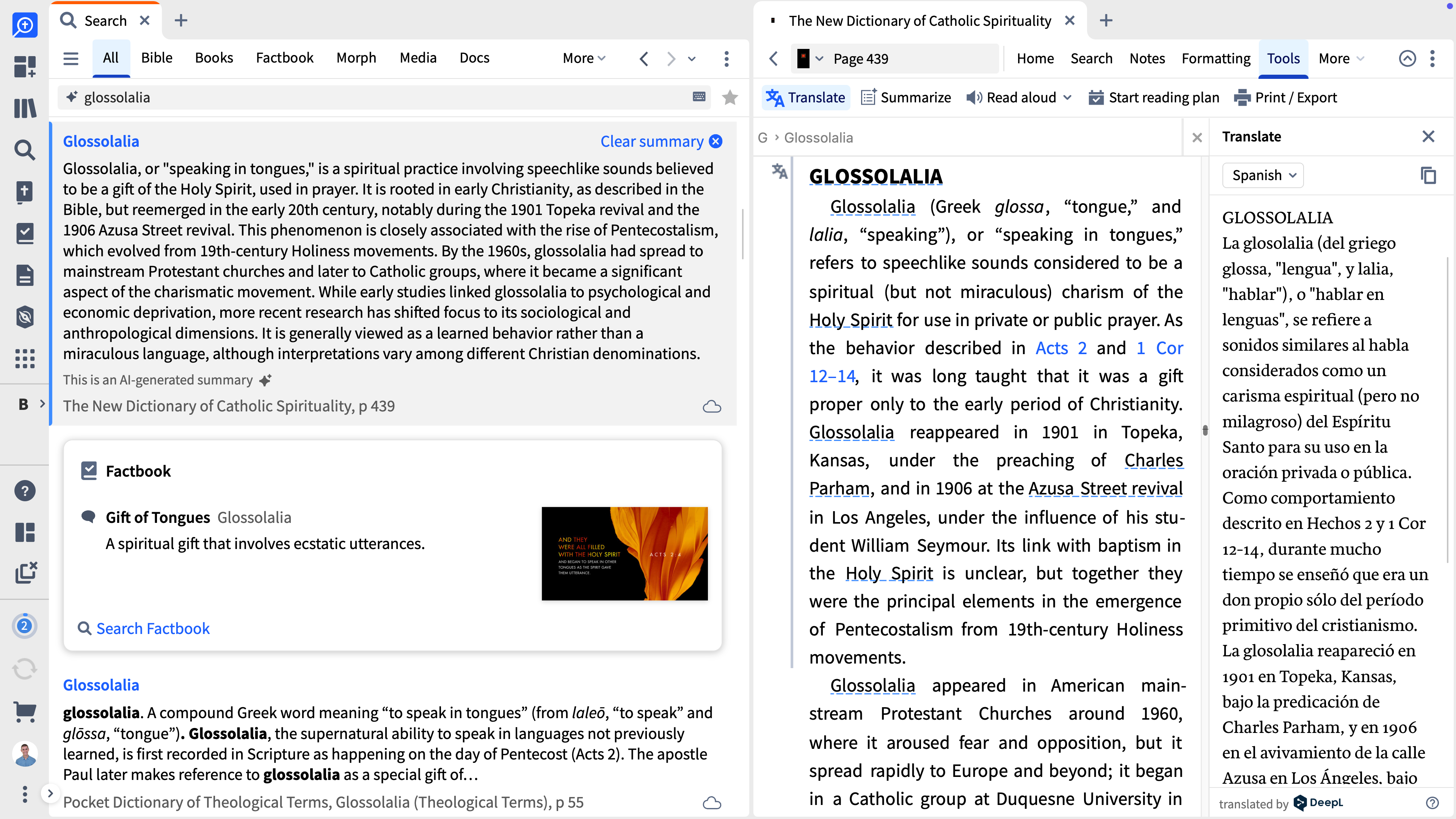Click Start reading plan
This screenshot has width=1456, height=819.
pos(1153,98)
